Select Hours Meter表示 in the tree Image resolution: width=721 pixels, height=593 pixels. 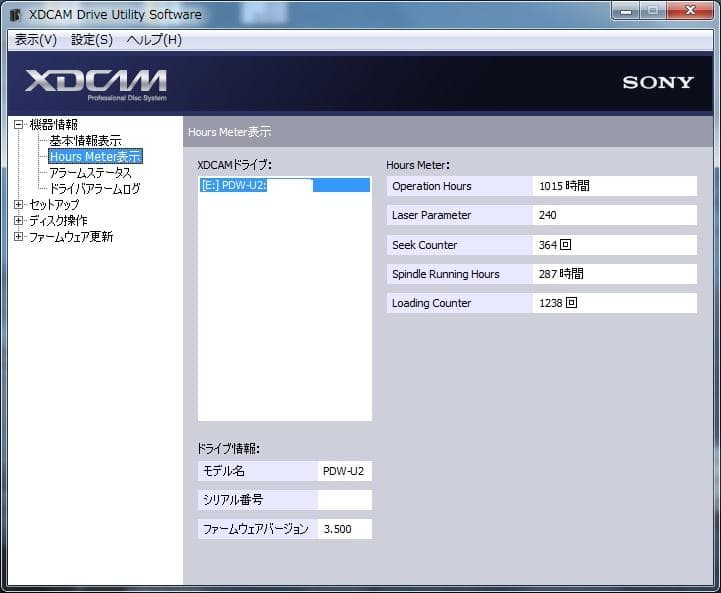[x=96, y=157]
